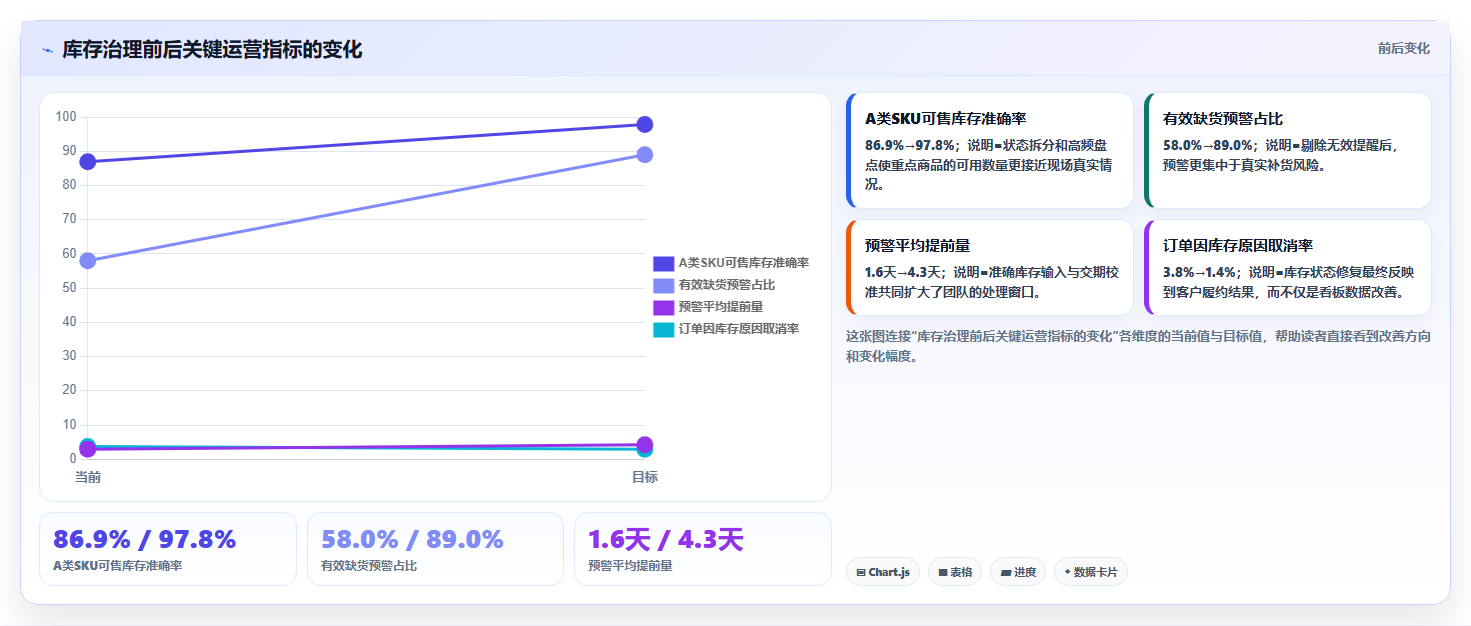Click the 3.8%→1.4% value text
This screenshot has width=1471, height=626.
(x=1199, y=272)
